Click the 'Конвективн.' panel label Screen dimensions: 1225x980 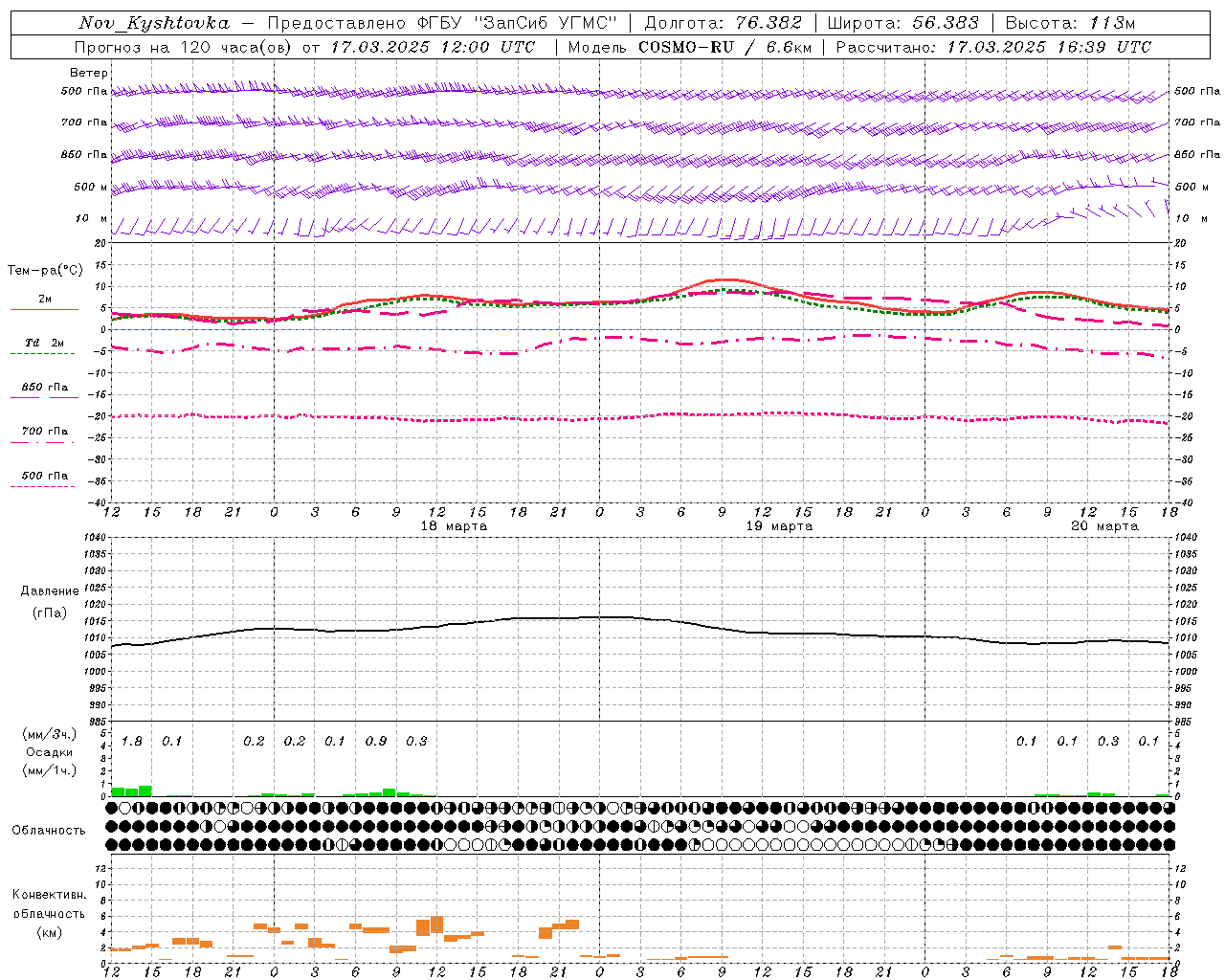[50, 895]
